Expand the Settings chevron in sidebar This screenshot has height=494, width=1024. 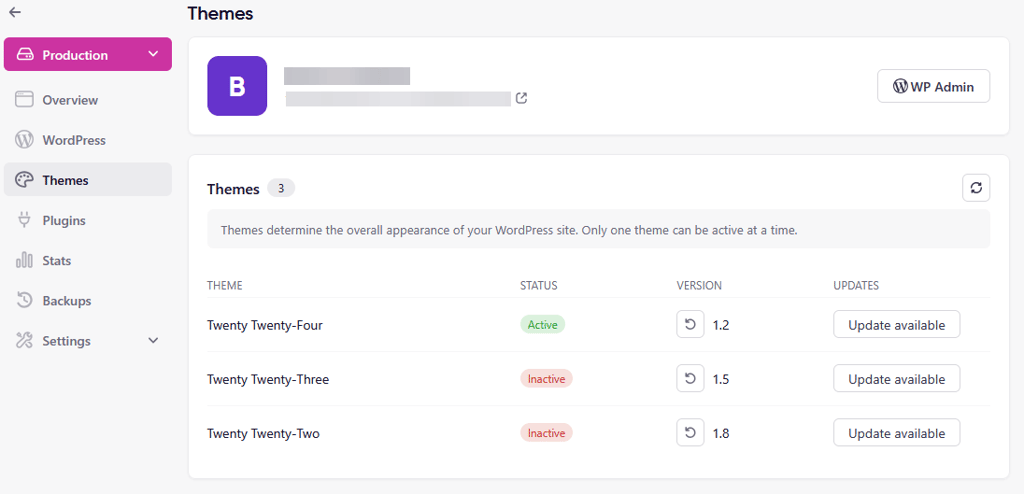(x=153, y=340)
